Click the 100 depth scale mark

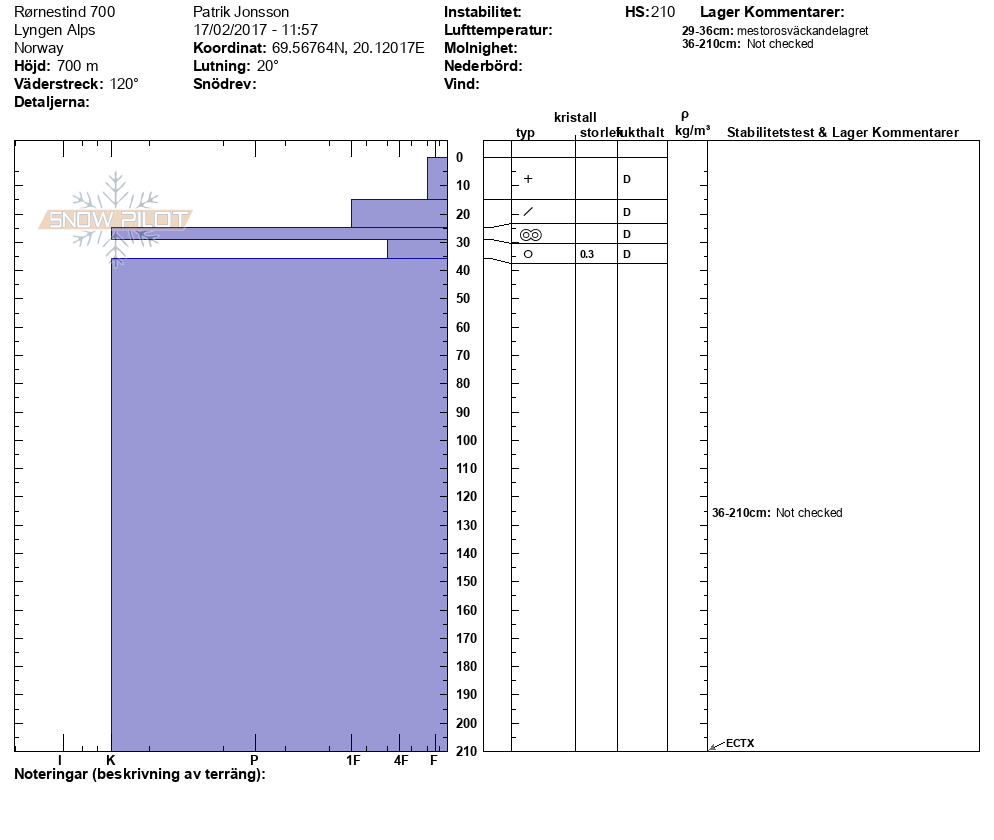[466, 440]
